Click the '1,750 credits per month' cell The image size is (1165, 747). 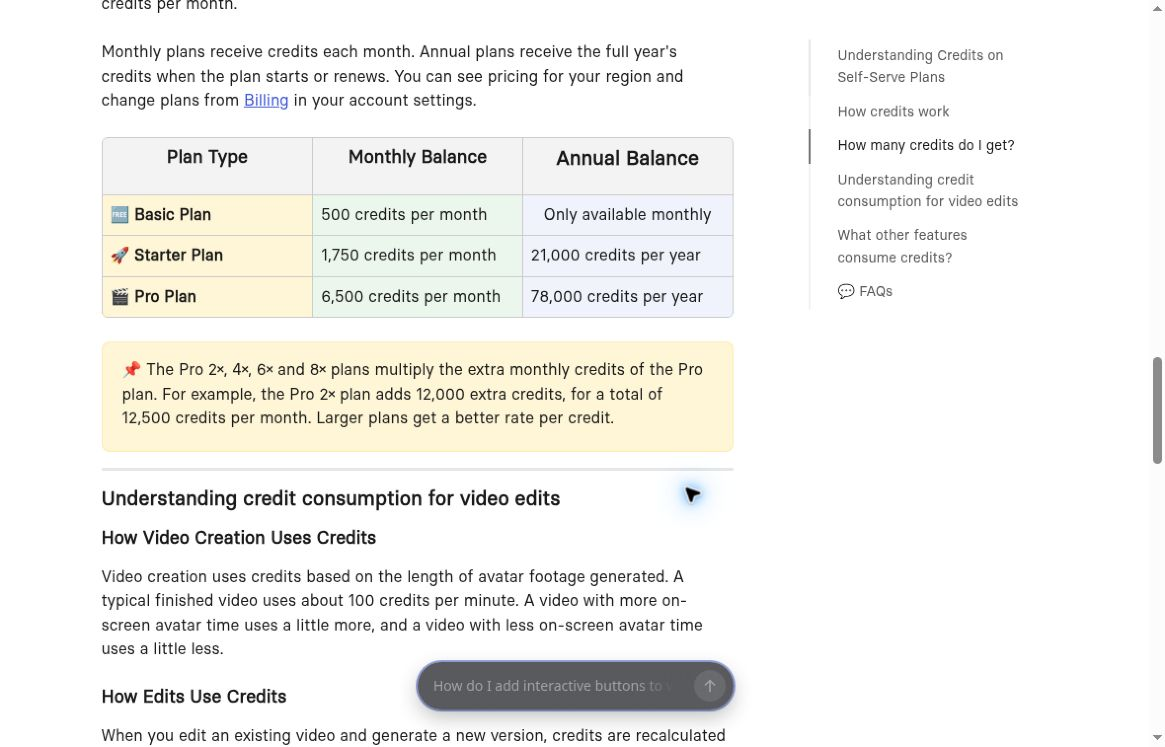pyautogui.click(x=418, y=256)
